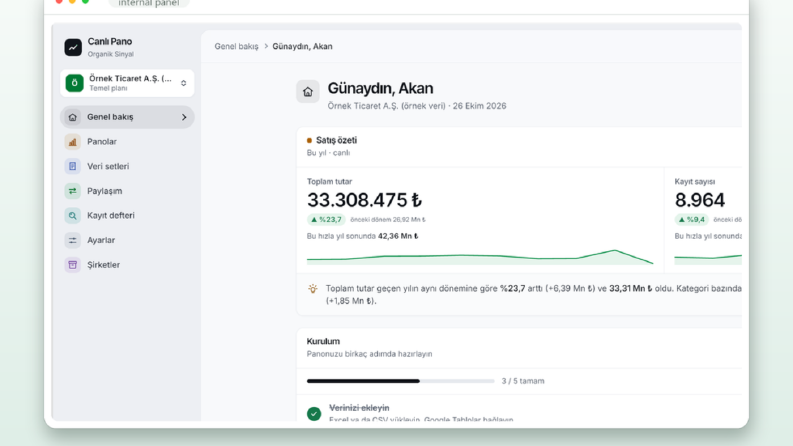Viewport: 793px width, 446px height.
Task: Open Kayıt defteri in sidebar
Action: (x=127, y=215)
